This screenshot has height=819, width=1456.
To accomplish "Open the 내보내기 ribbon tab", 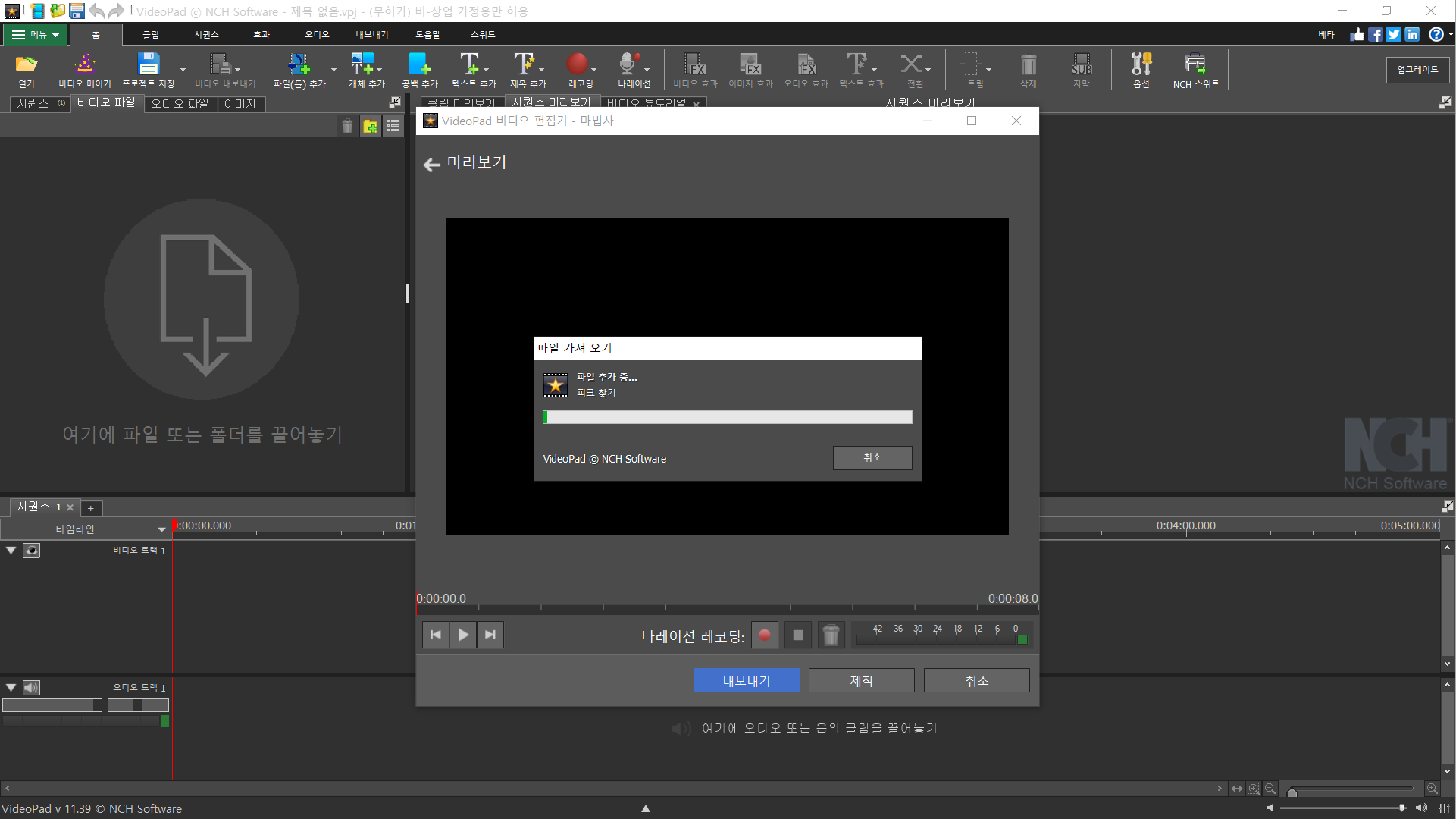I will (x=371, y=35).
